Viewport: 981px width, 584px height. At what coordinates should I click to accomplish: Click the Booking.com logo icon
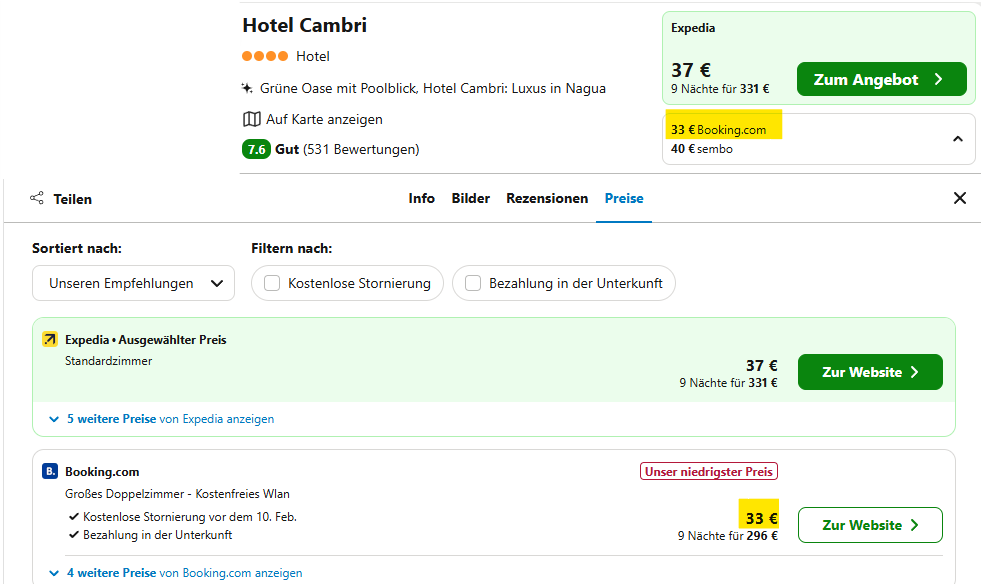50,472
